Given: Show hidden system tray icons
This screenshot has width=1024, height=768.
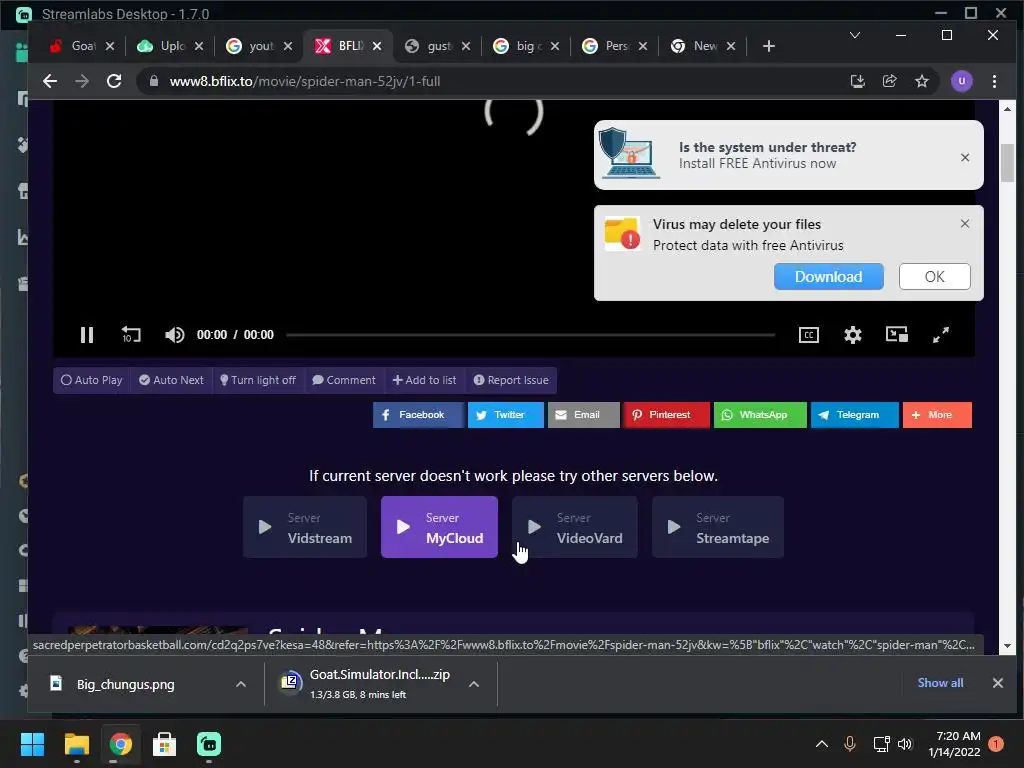Looking at the screenshot, I should tap(822, 744).
